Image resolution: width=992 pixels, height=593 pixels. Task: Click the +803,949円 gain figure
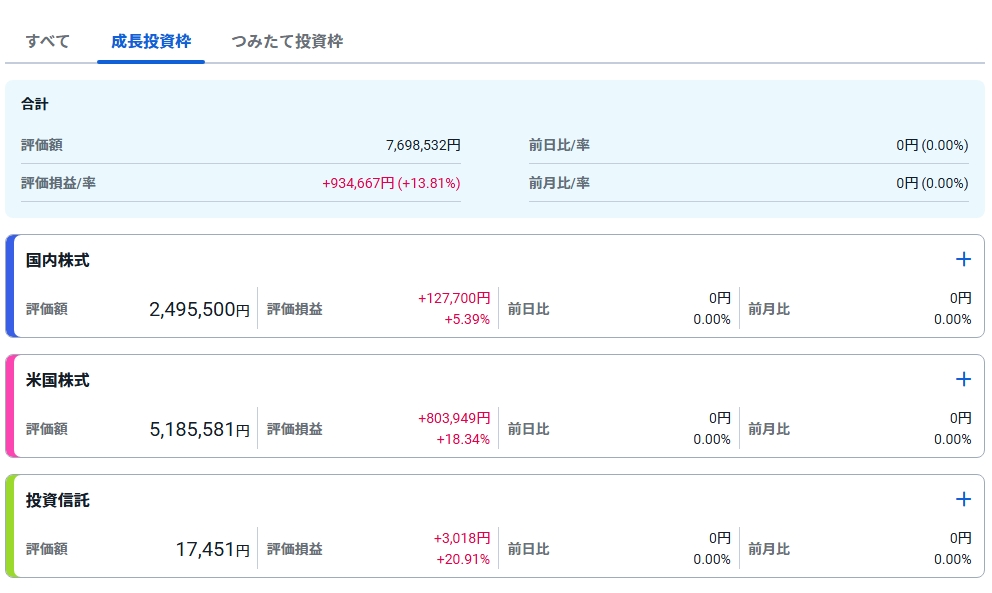(454, 418)
